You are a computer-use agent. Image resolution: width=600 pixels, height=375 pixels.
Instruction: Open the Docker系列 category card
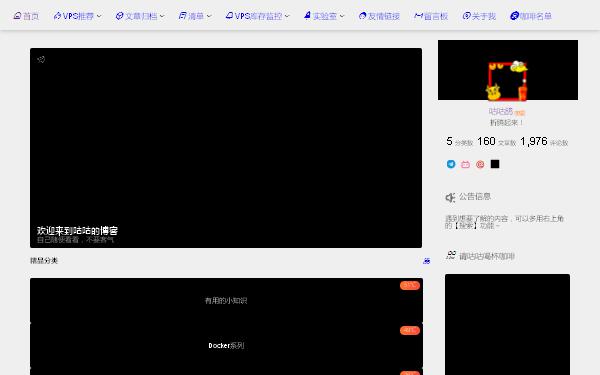pyautogui.click(x=226, y=346)
